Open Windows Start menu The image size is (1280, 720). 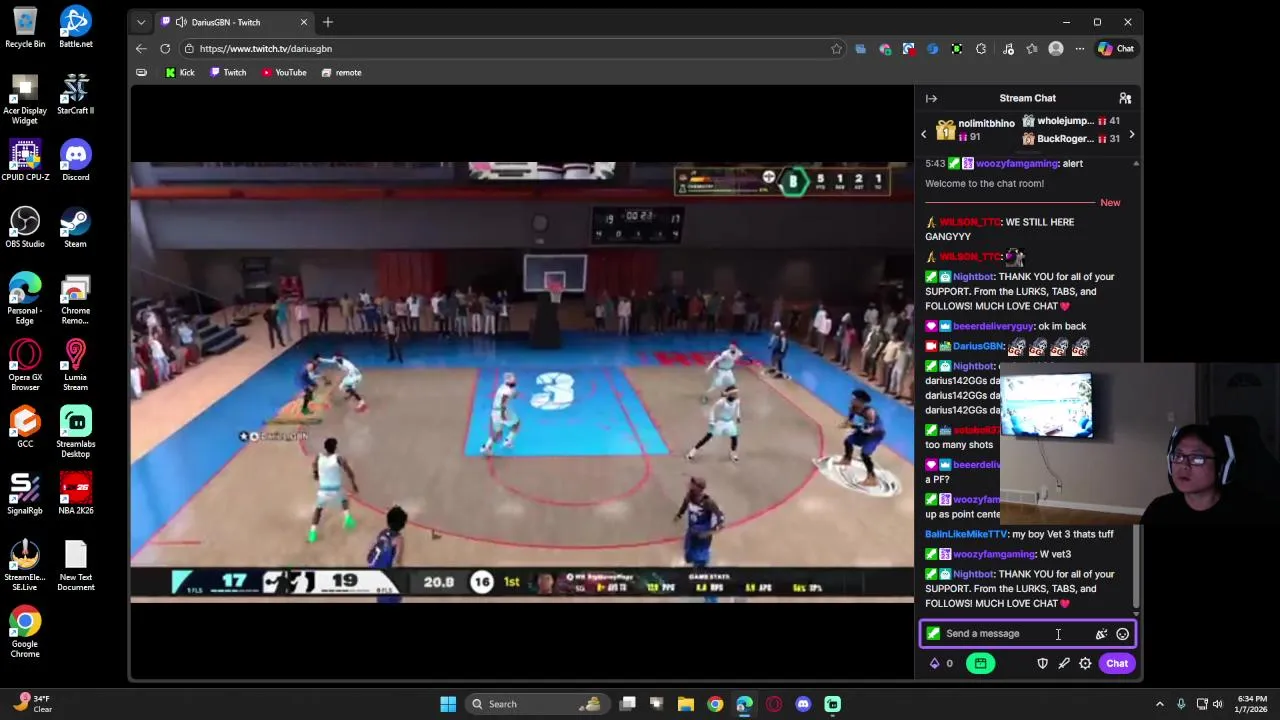(x=448, y=704)
